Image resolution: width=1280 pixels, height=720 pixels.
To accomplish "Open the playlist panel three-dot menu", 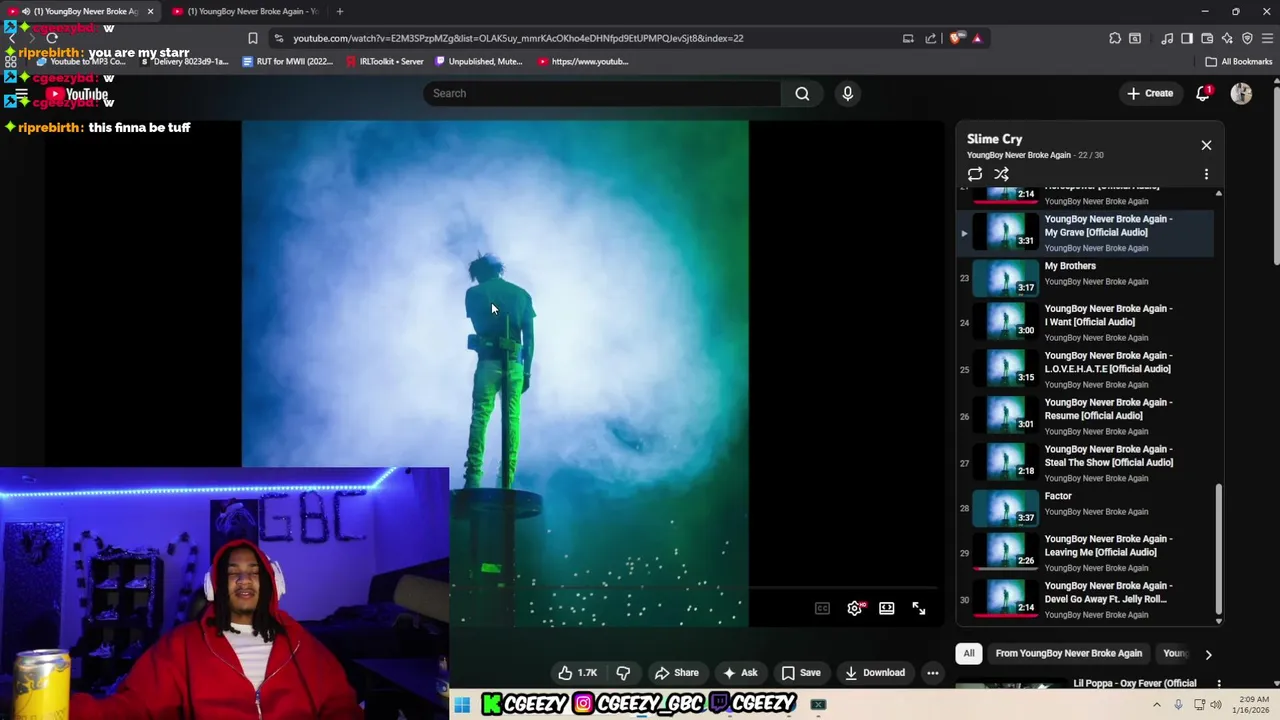I will click(1206, 174).
